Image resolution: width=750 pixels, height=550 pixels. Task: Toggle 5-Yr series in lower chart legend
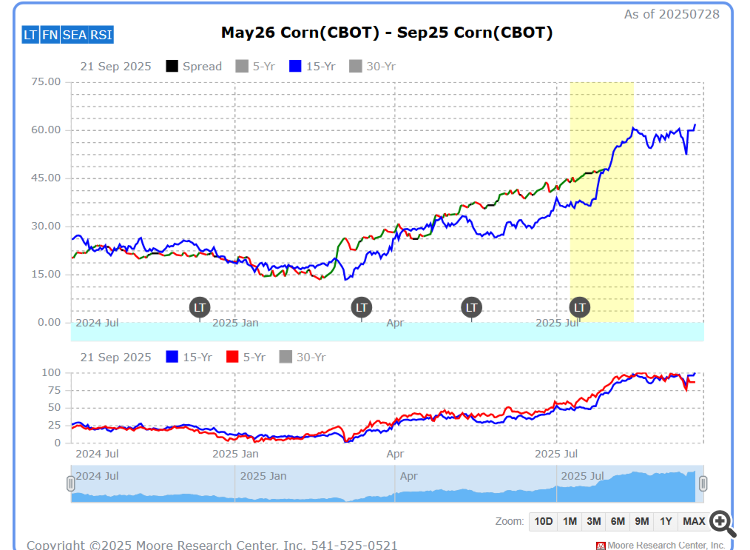point(246,357)
